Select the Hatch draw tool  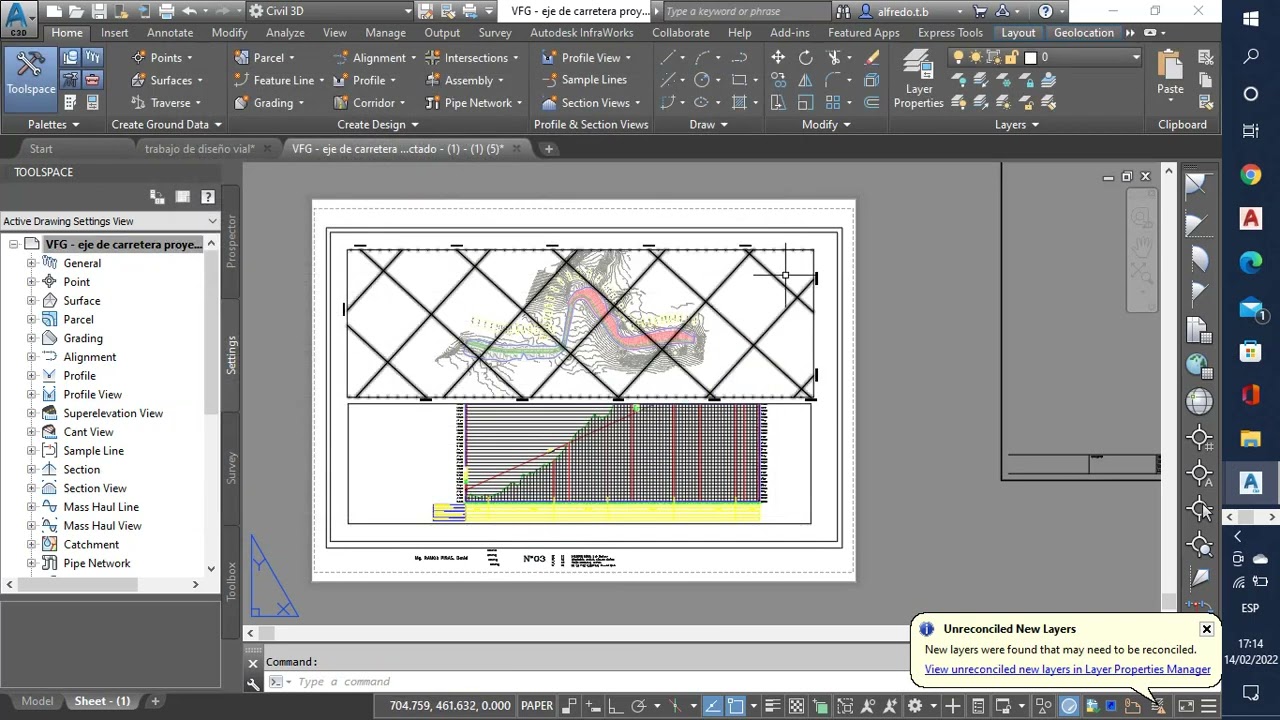(x=739, y=102)
